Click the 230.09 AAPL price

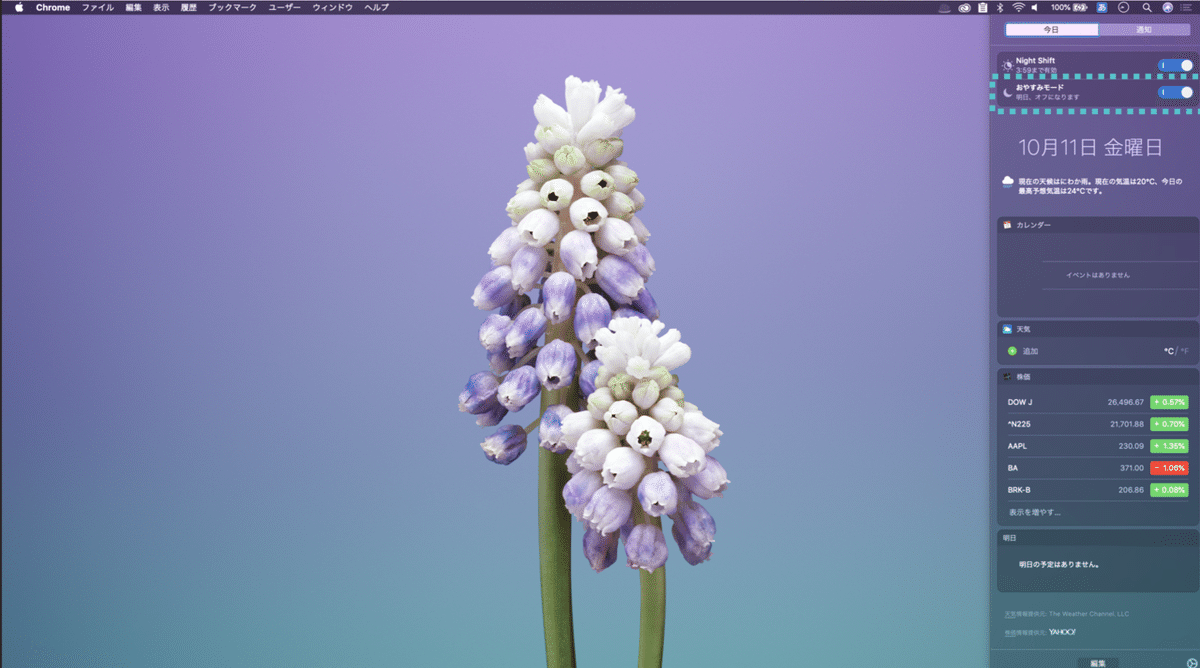click(1131, 446)
